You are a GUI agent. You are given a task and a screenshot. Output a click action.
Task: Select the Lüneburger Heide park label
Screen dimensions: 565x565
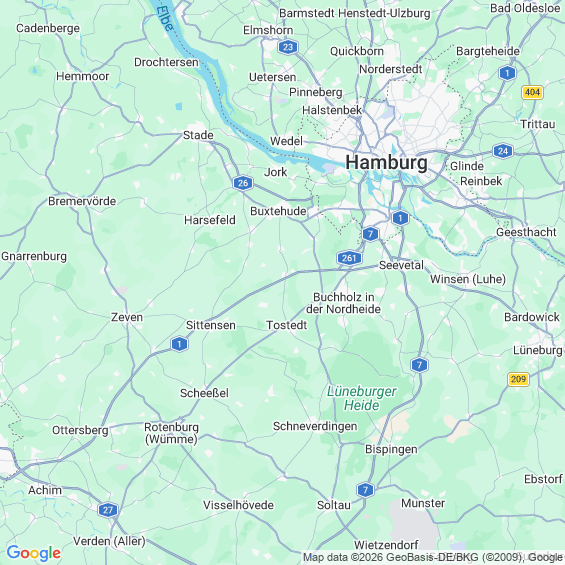point(361,398)
